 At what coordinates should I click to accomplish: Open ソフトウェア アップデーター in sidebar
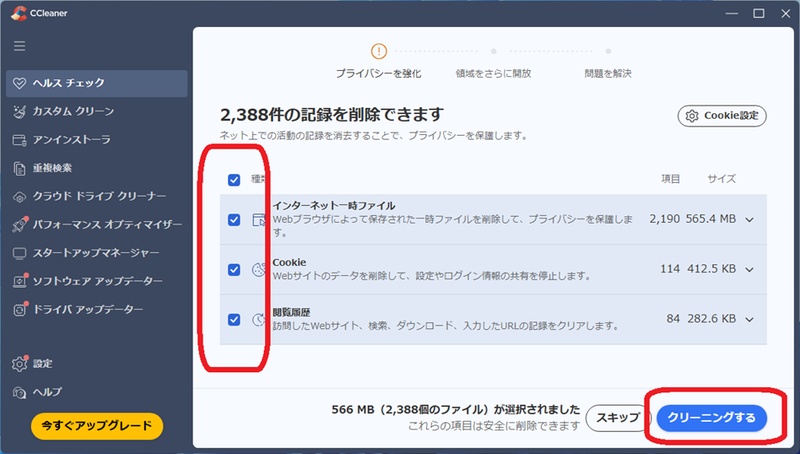(96, 282)
